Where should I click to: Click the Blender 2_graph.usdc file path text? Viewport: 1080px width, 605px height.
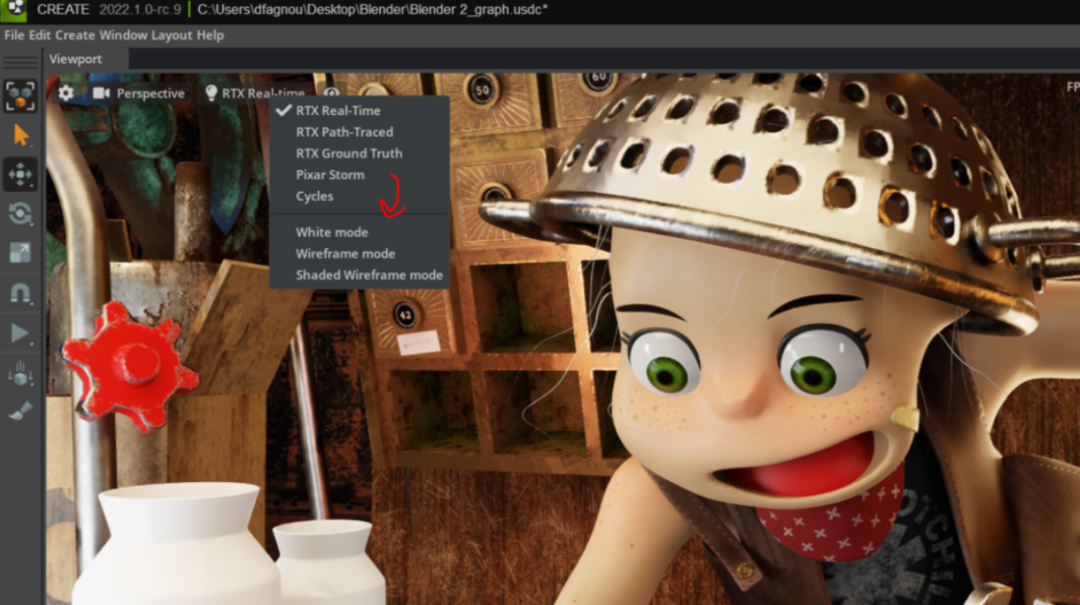(x=372, y=10)
